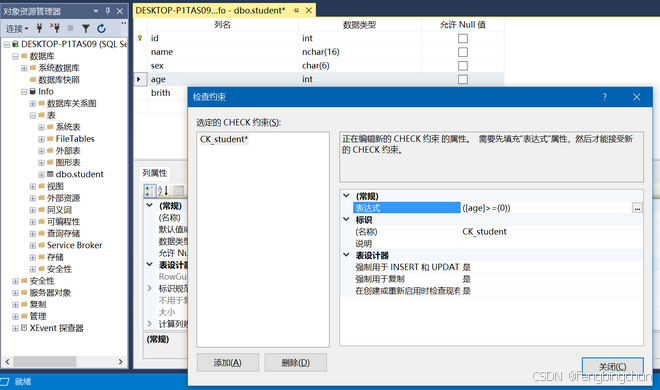Toggle Allow Null checkbox for sex column
This screenshot has height=390, width=660.
coord(463,66)
